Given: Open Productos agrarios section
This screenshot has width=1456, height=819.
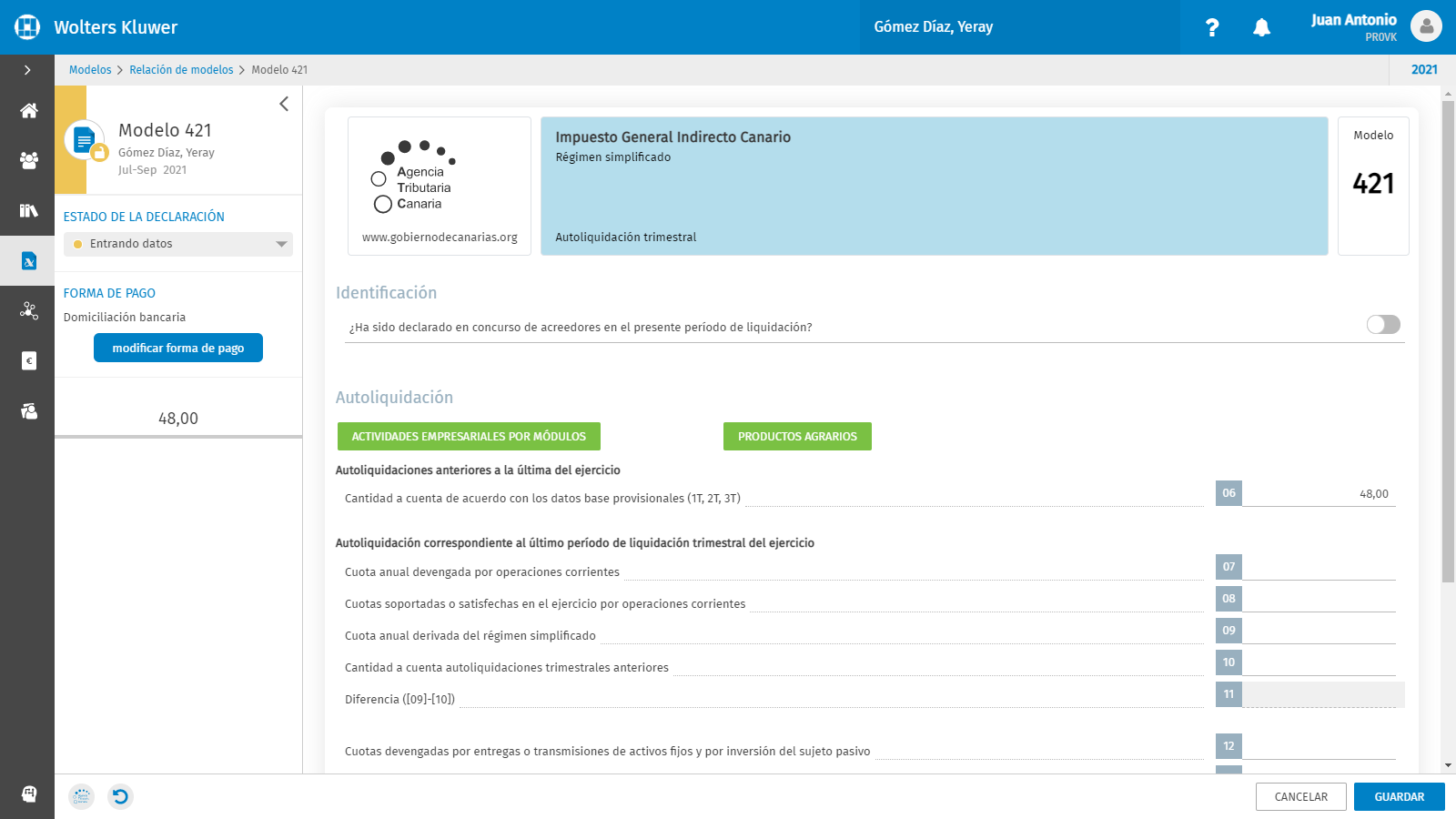Looking at the screenshot, I should pos(797,437).
